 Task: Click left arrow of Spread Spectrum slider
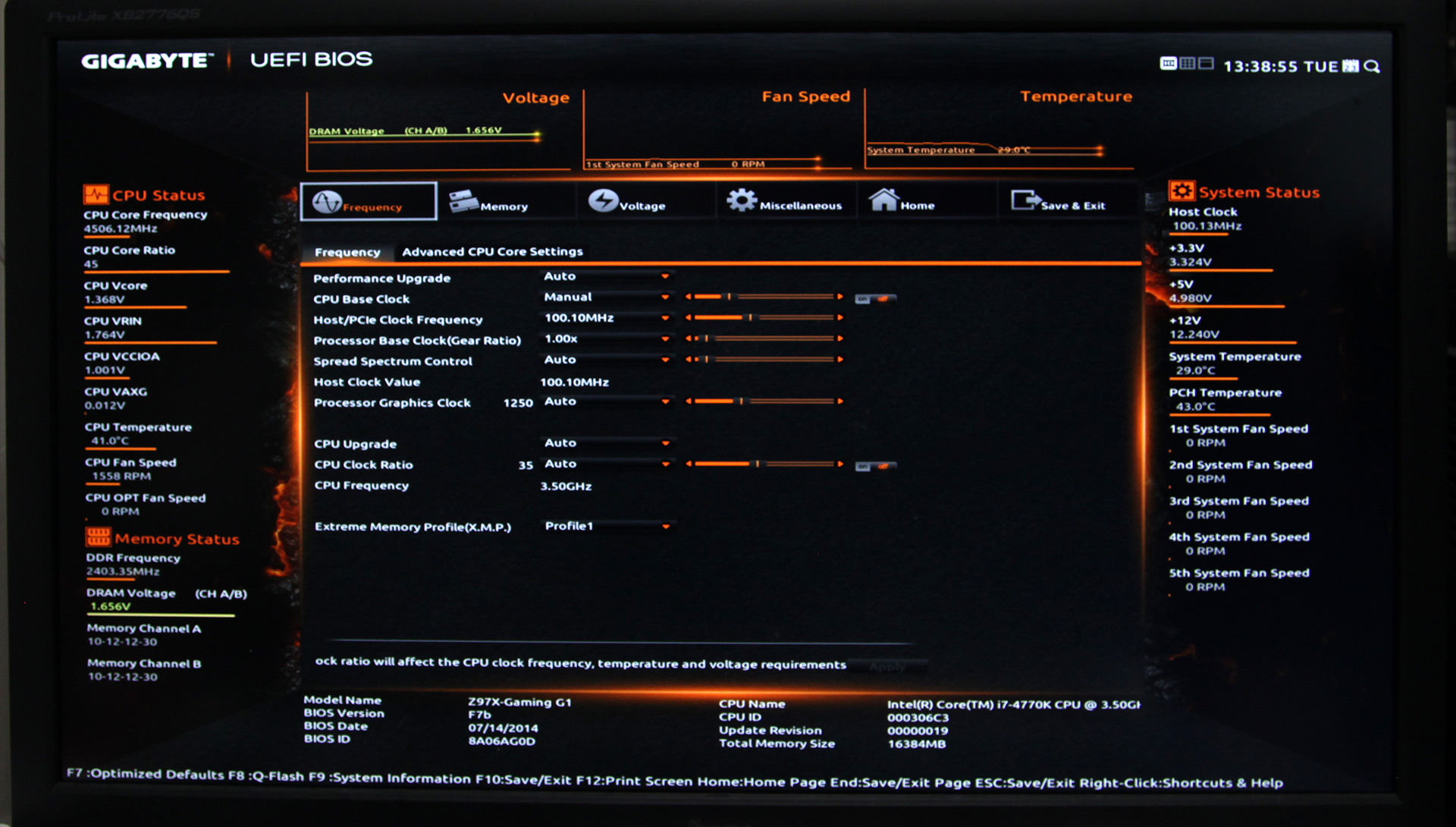coord(689,360)
